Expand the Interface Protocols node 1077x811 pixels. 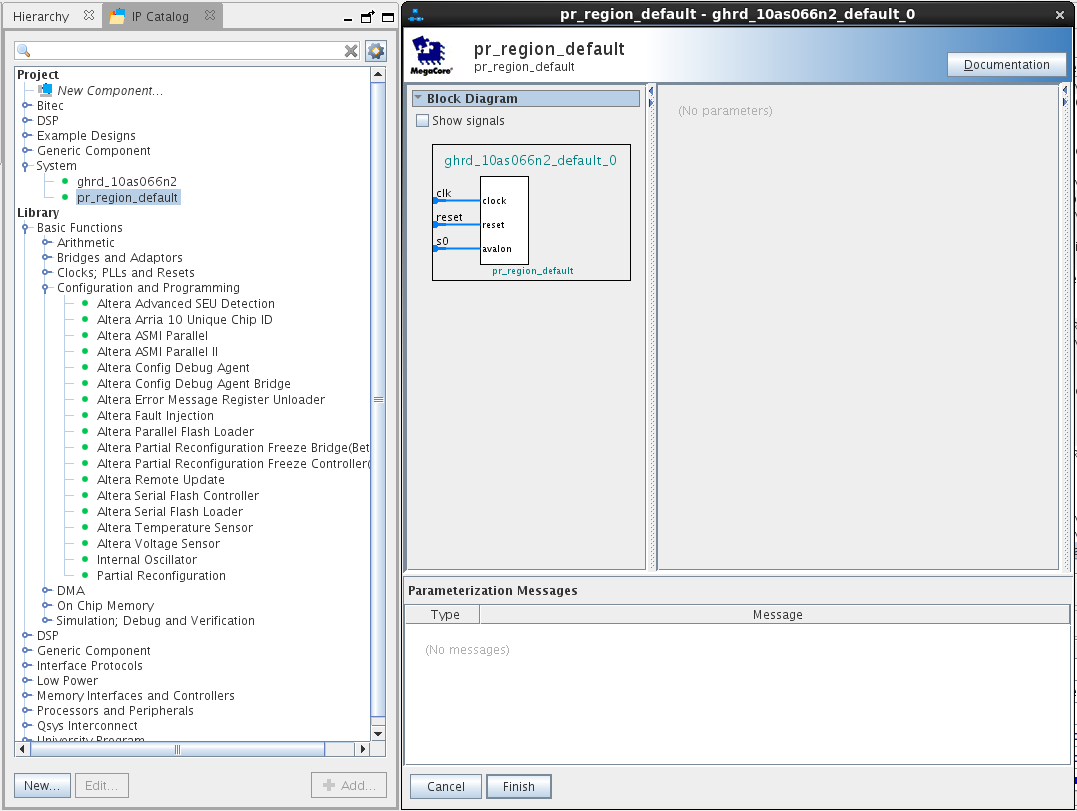[x=26, y=665]
